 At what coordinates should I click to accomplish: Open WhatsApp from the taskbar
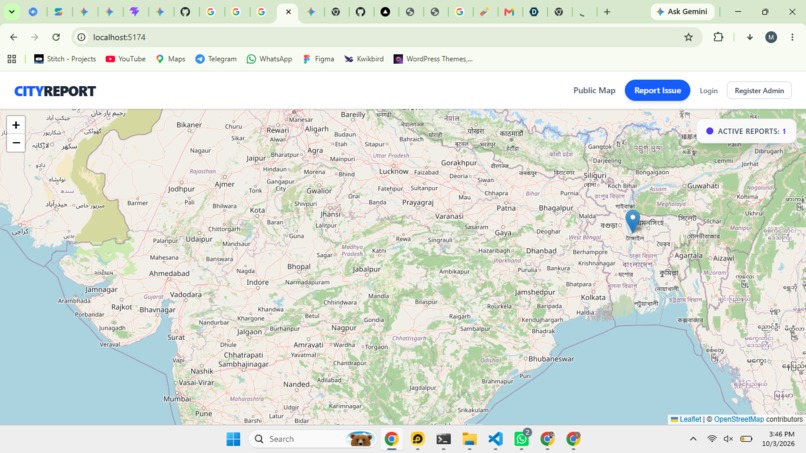click(x=521, y=439)
